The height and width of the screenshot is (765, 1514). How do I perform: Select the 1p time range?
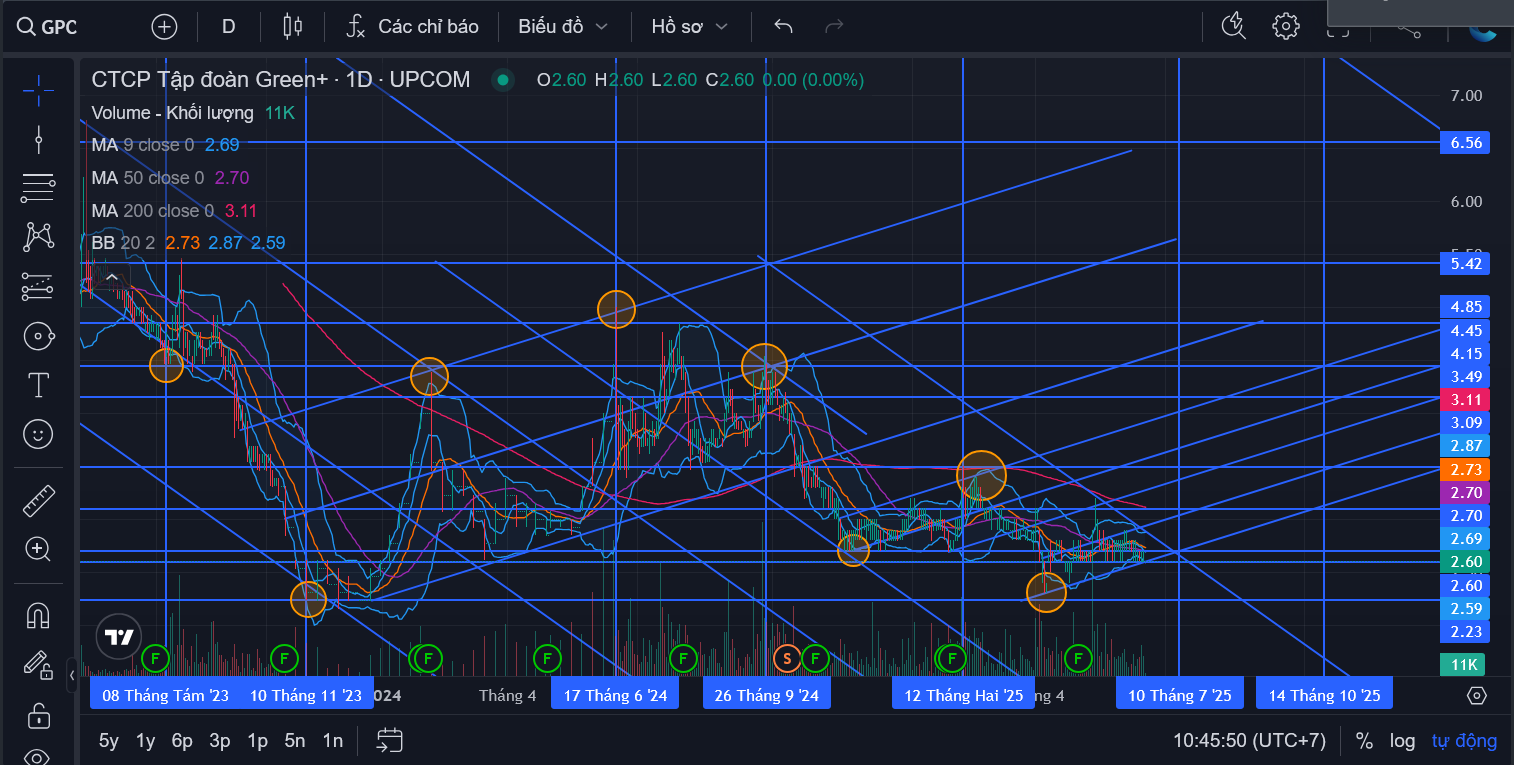click(257, 740)
